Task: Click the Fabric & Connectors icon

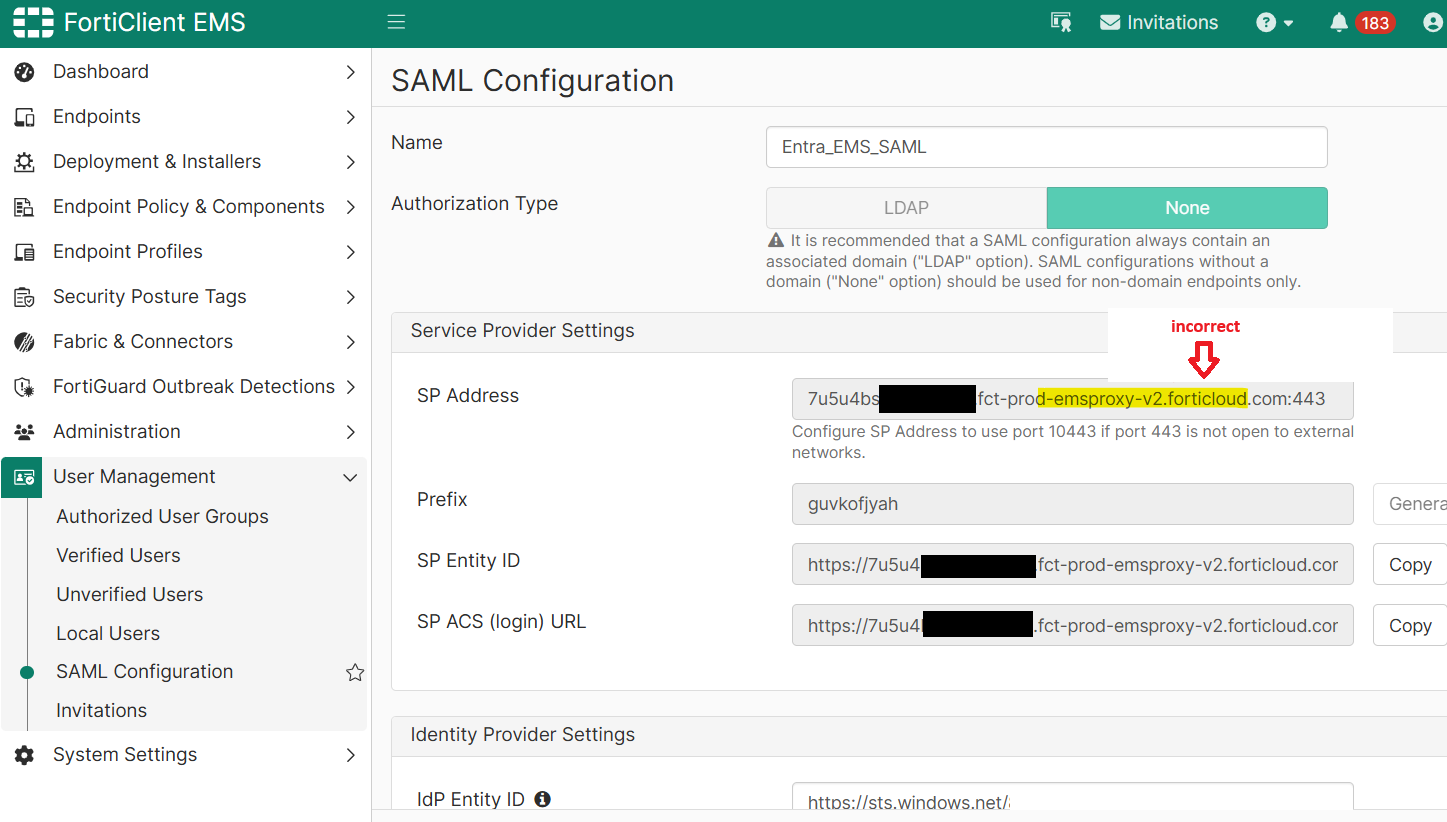Action: (x=24, y=342)
